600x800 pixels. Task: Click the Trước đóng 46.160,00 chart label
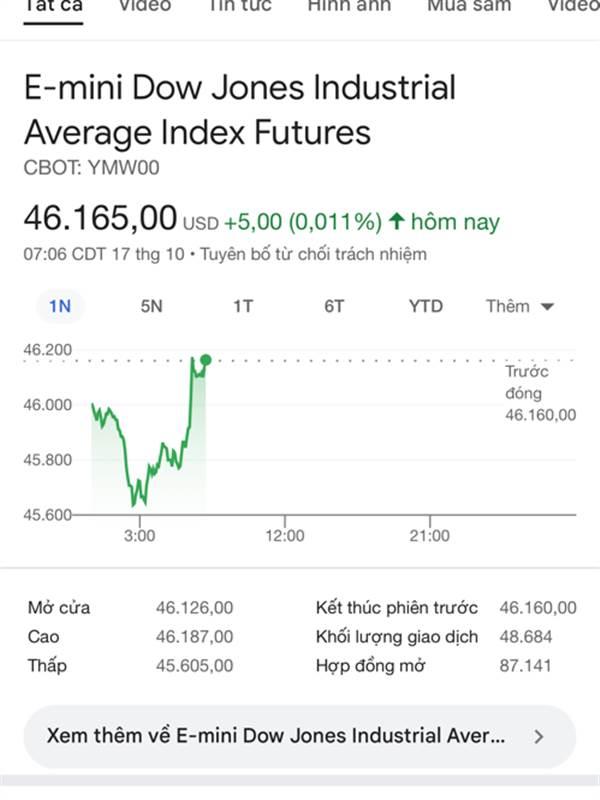click(x=540, y=393)
